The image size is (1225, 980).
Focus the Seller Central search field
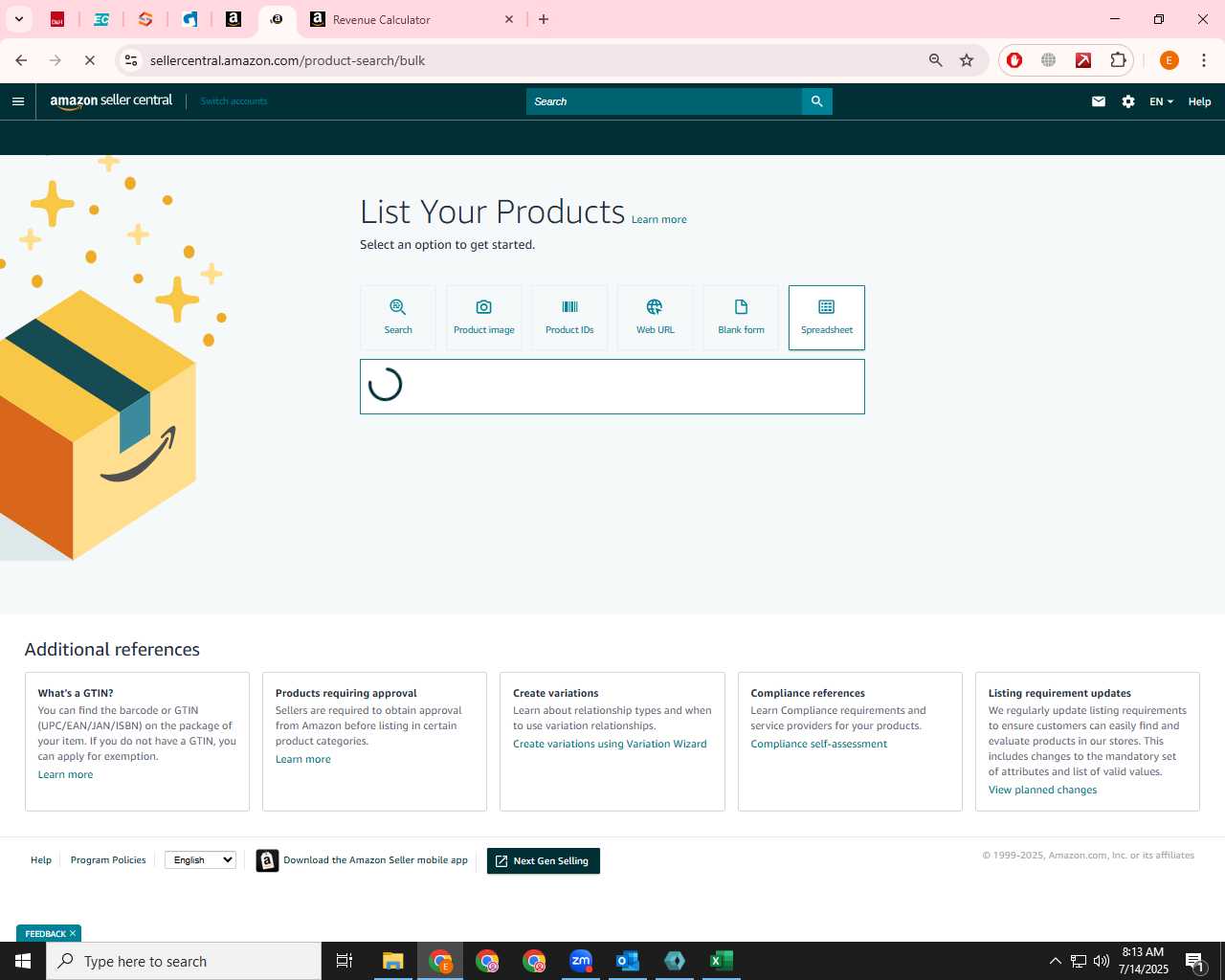(664, 101)
